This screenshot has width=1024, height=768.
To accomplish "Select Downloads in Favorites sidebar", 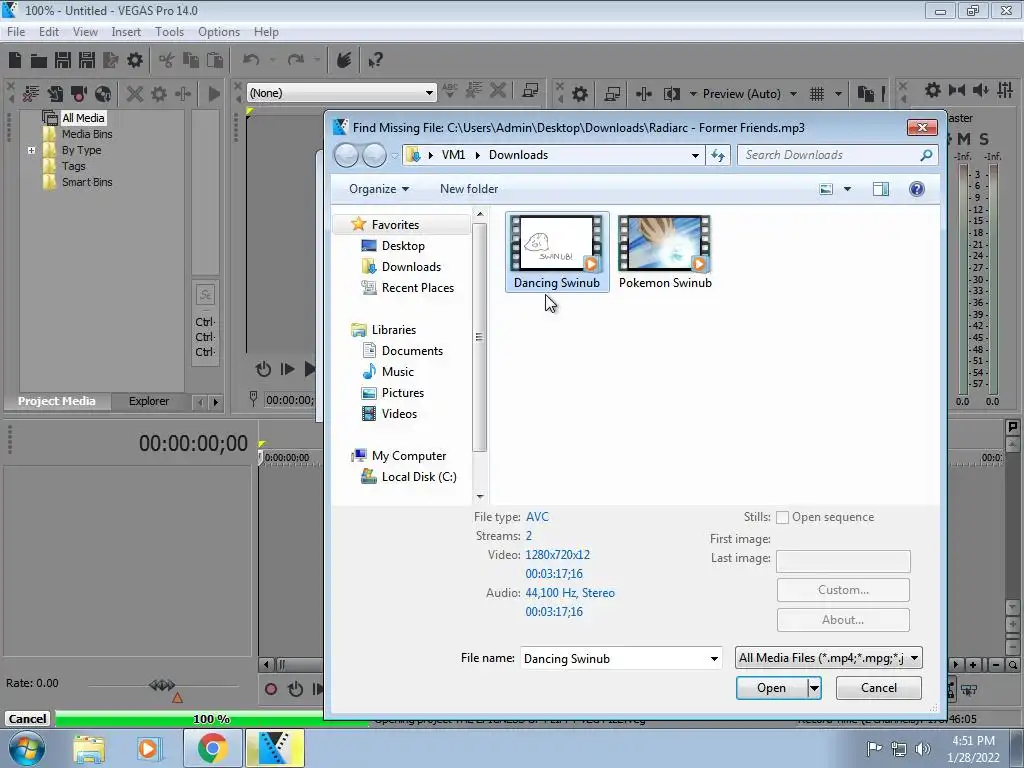I will pyautogui.click(x=411, y=267).
